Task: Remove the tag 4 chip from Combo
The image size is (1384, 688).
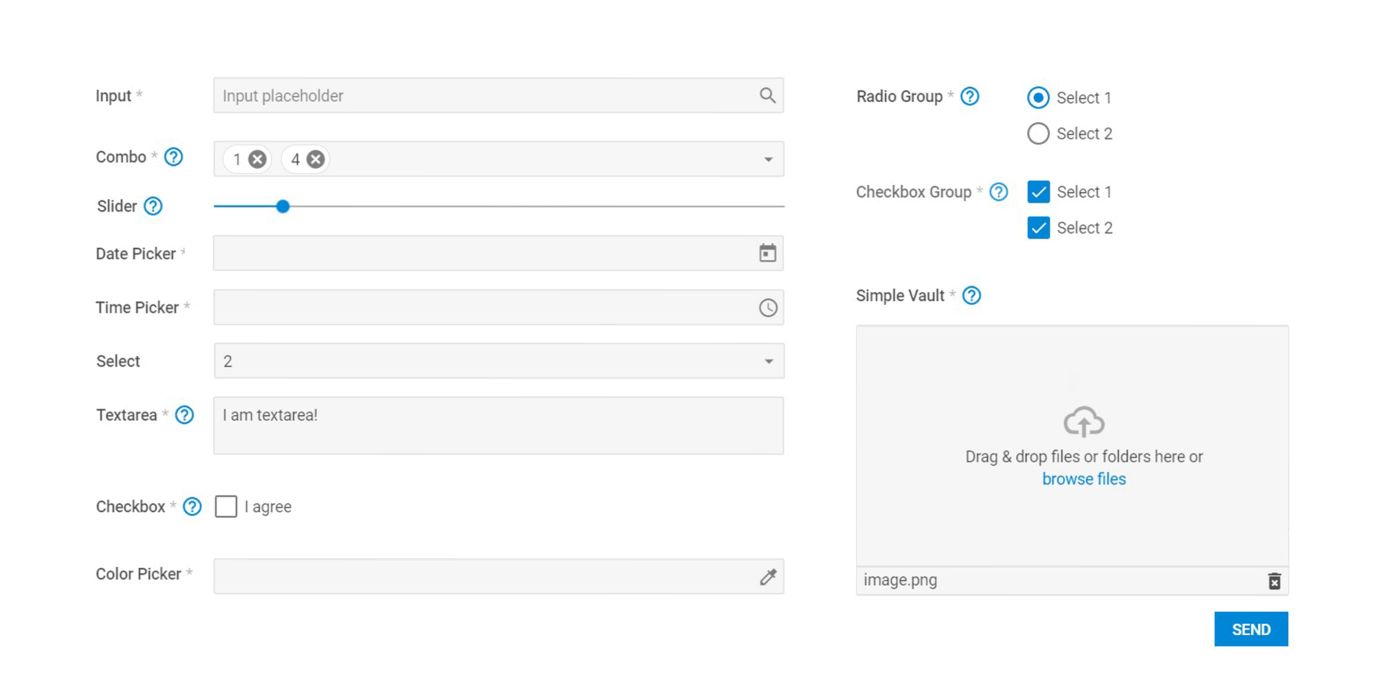Action: (x=315, y=159)
